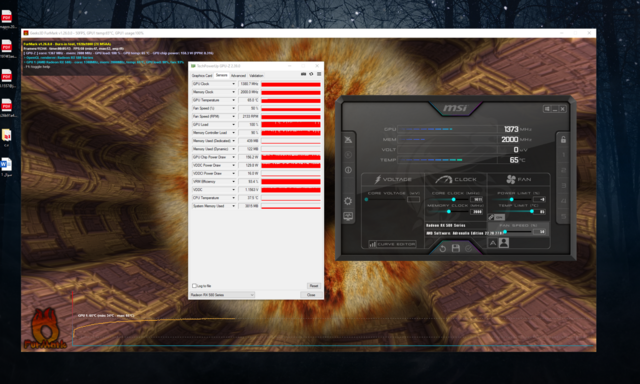The width and height of the screenshot is (640, 384).
Task: Click the Core Clock value input box
Action: coord(477,200)
